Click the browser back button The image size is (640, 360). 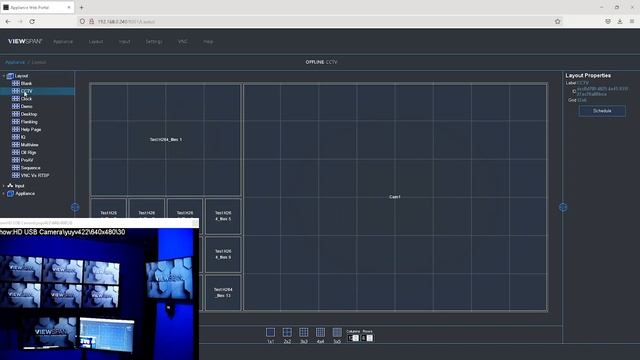[8, 21]
